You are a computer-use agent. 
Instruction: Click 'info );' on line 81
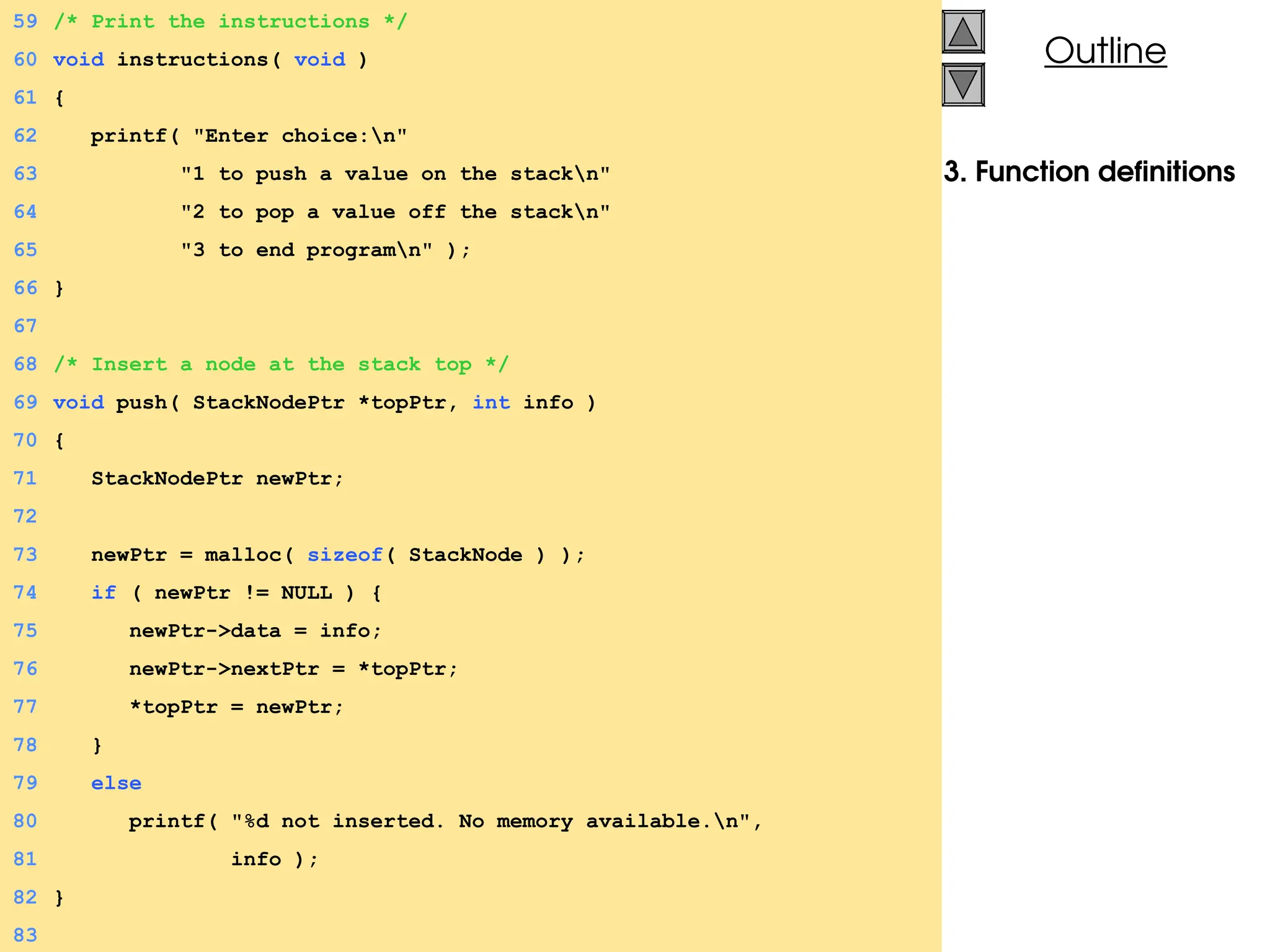click(x=274, y=860)
